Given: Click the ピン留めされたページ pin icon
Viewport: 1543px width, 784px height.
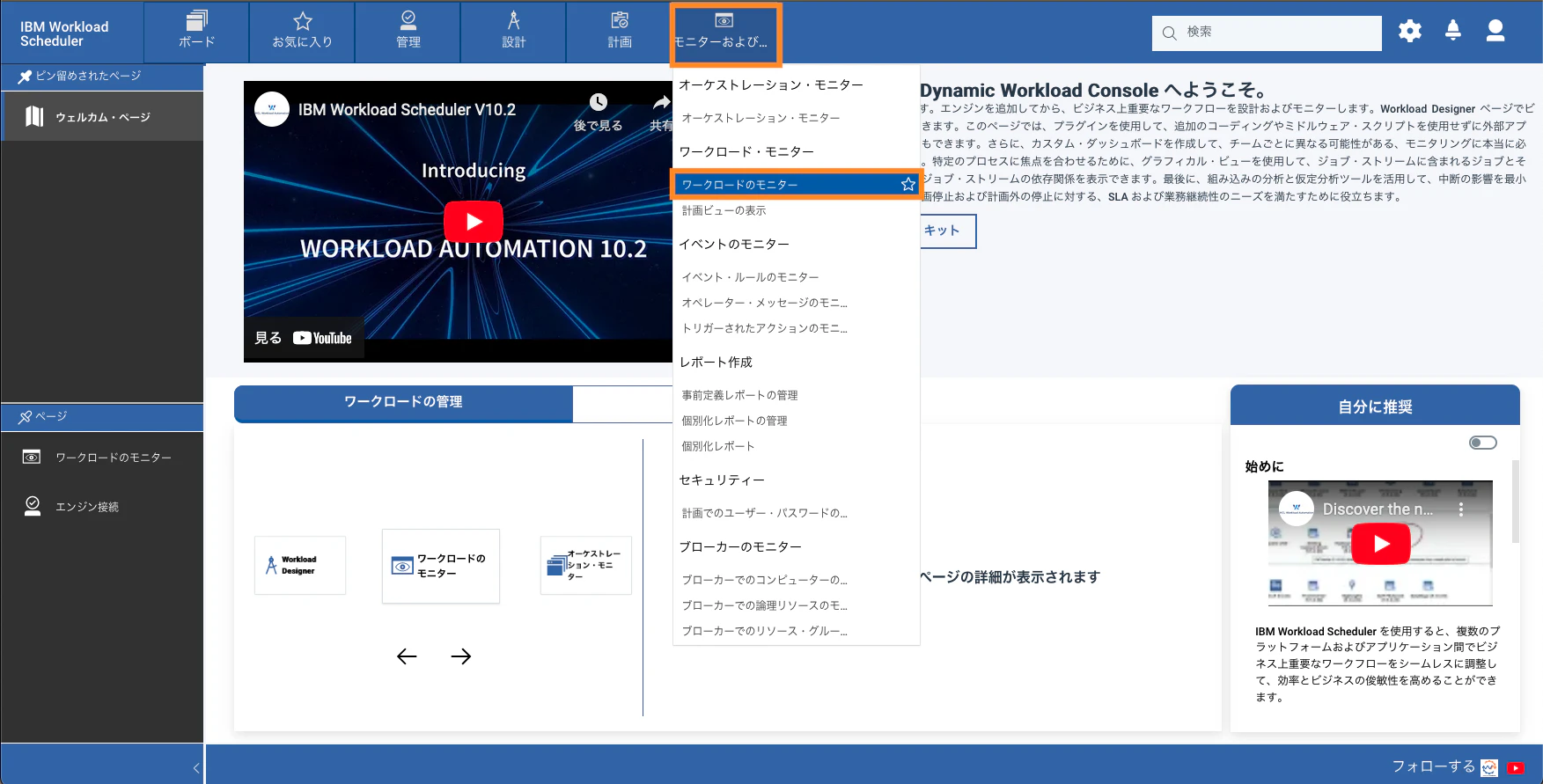Looking at the screenshot, I should [25, 77].
